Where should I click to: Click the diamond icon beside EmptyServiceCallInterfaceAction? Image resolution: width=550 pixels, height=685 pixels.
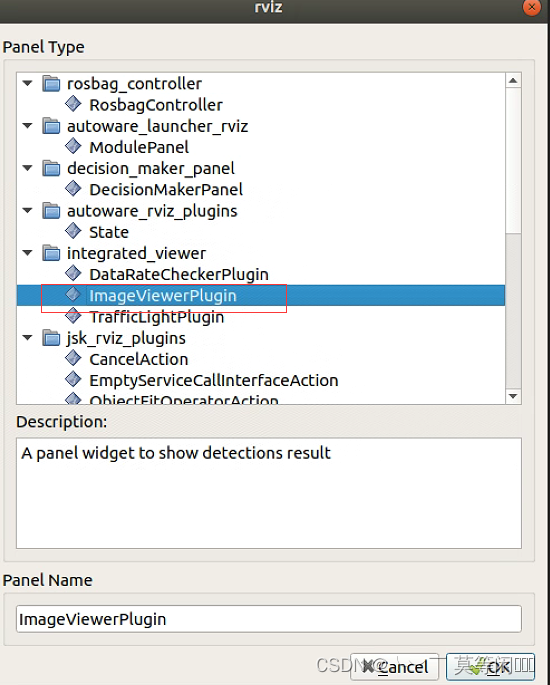pyautogui.click(x=73, y=379)
